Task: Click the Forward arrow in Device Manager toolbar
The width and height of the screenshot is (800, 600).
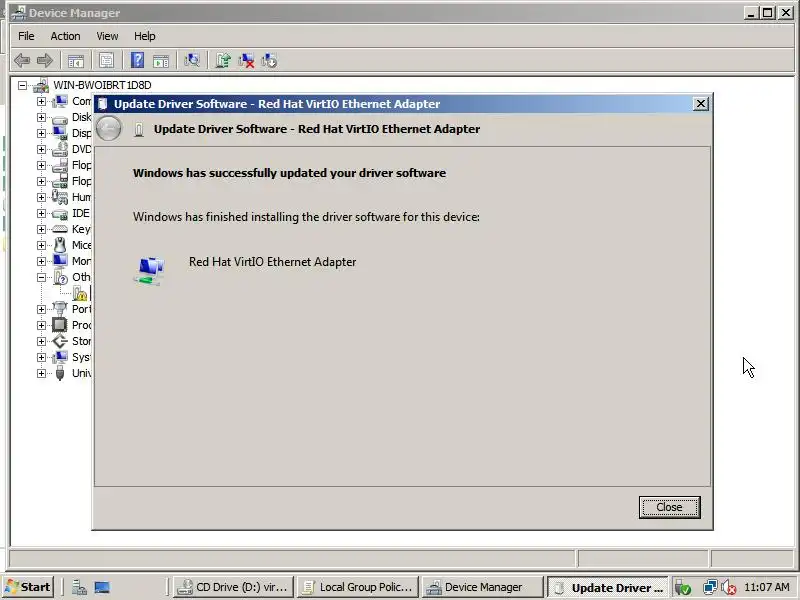Action: 45,61
